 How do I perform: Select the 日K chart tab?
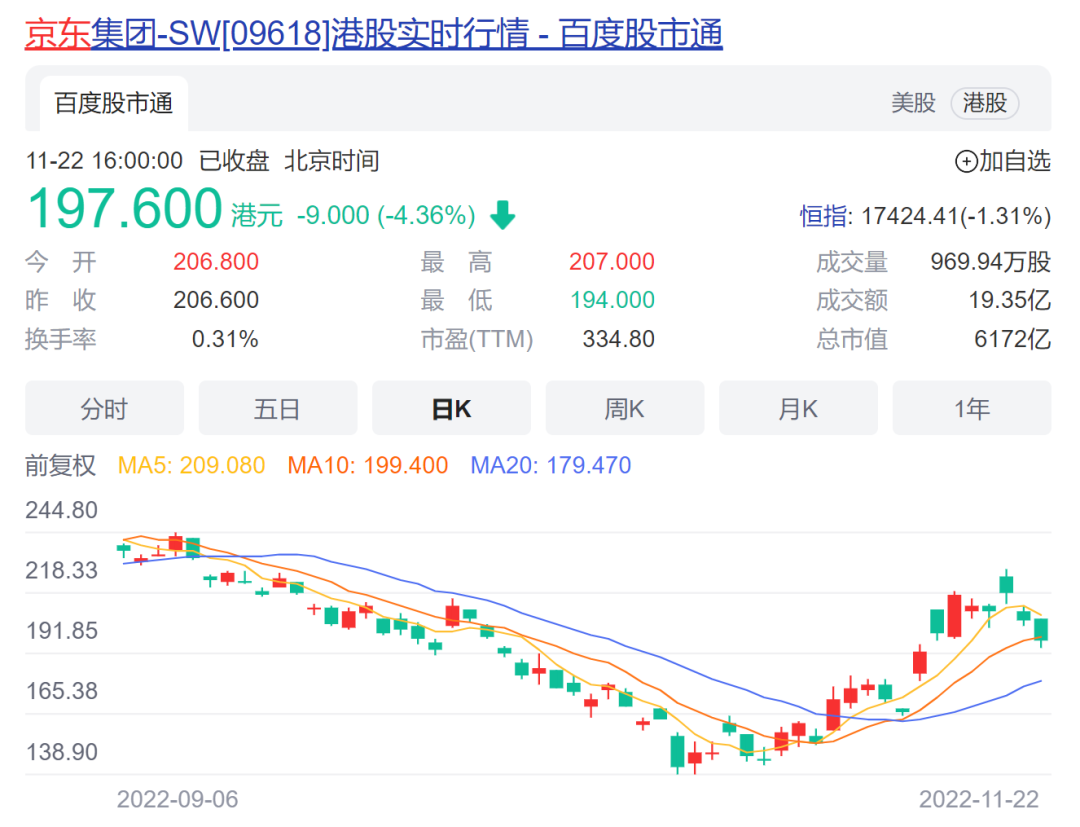pos(451,408)
